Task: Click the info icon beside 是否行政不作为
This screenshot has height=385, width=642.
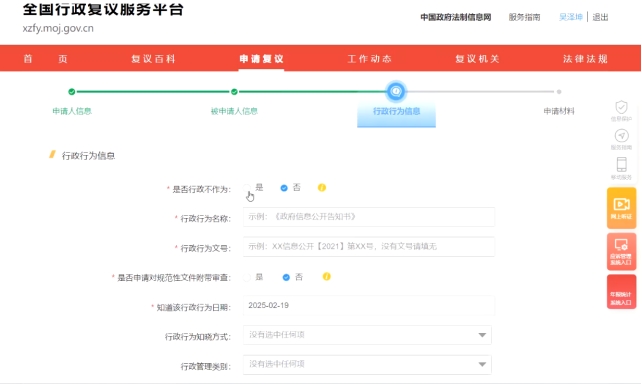Action: pyautogui.click(x=322, y=188)
